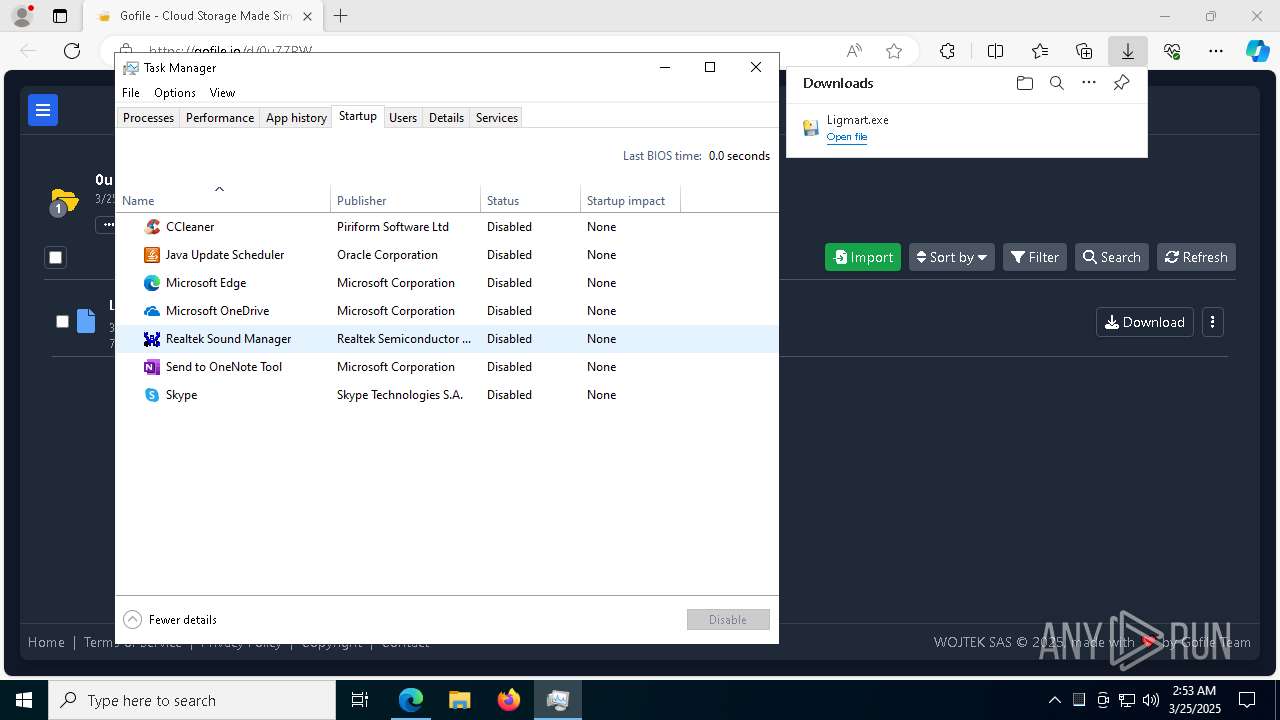The height and width of the screenshot is (720, 1280).
Task: Open Edge Collections icon
Action: point(1084,51)
